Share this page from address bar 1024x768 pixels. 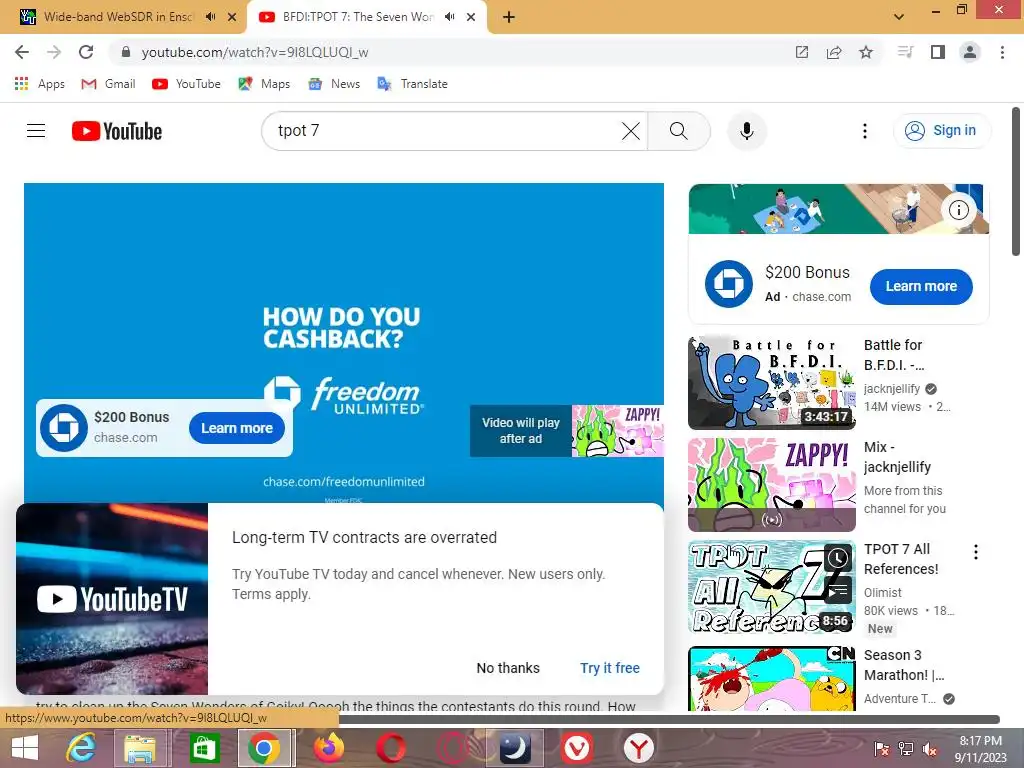(834, 52)
